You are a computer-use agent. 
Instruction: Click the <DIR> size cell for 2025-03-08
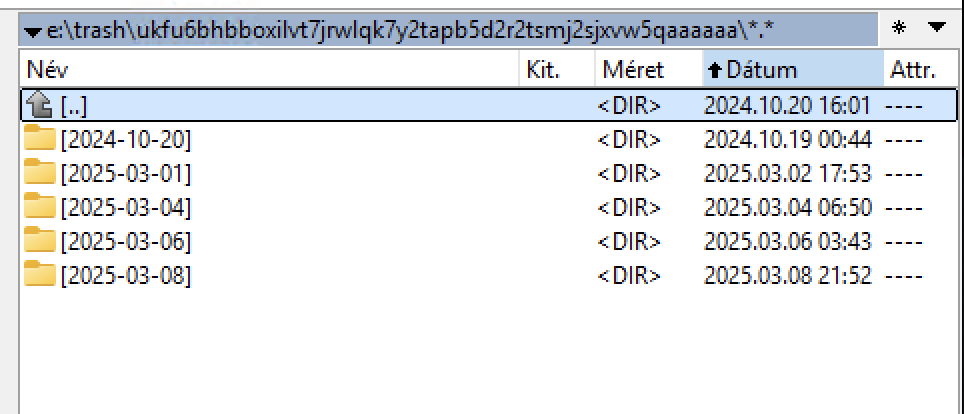click(629, 275)
